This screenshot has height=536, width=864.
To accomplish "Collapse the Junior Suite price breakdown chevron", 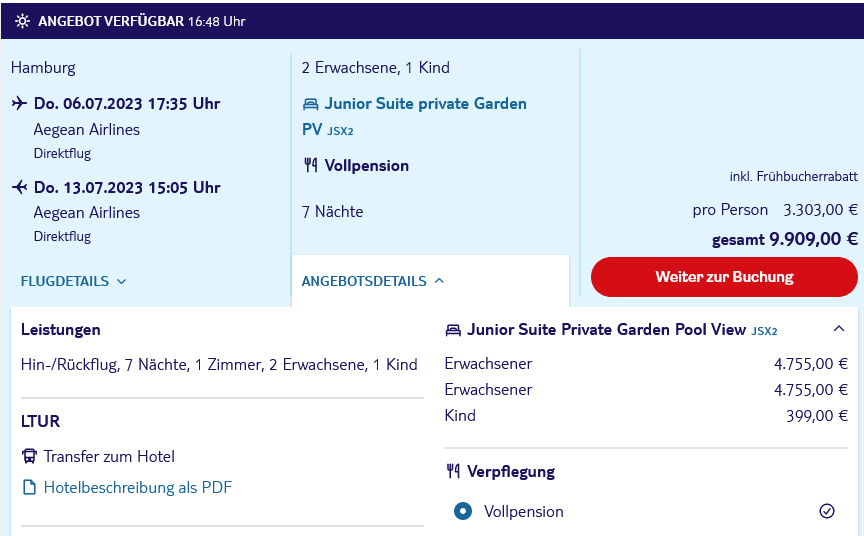I will click(x=839, y=329).
